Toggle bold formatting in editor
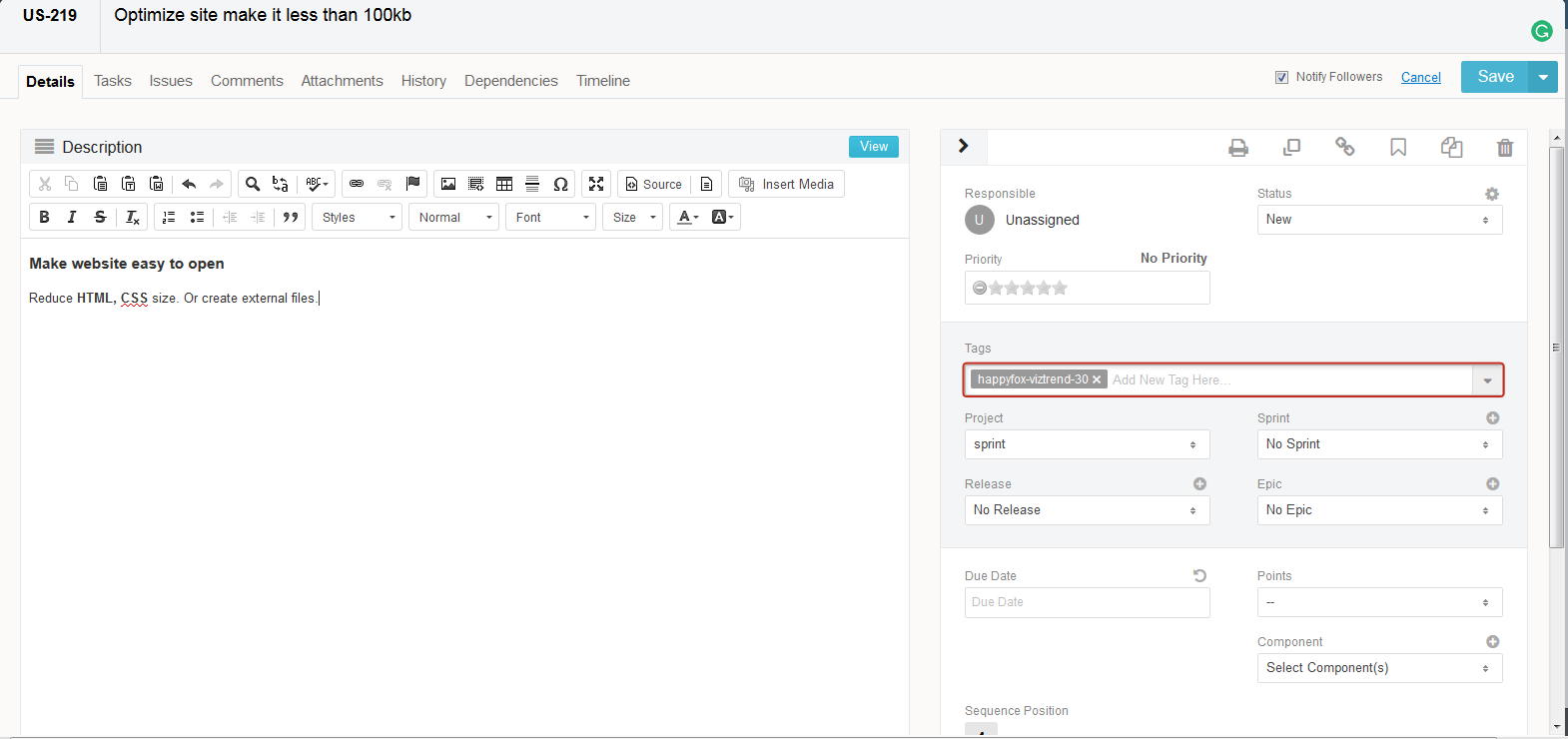Image resolution: width=1568 pixels, height=739 pixels. (x=44, y=217)
